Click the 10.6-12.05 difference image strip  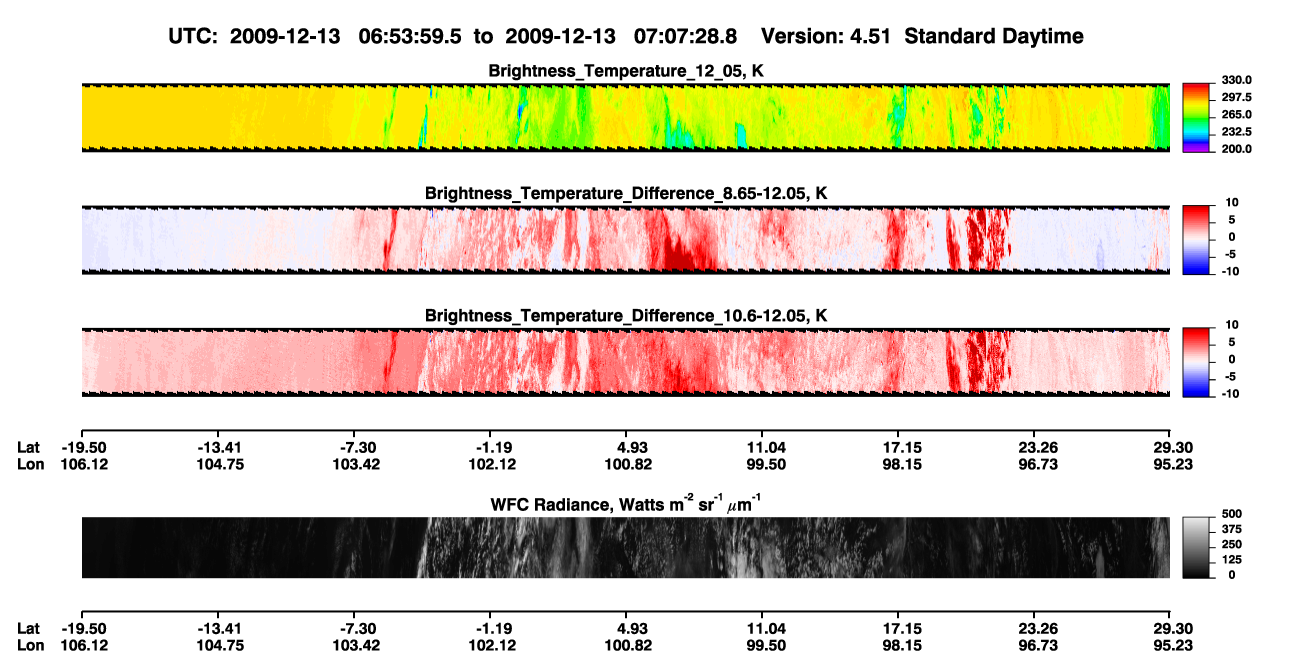[x=625, y=362]
